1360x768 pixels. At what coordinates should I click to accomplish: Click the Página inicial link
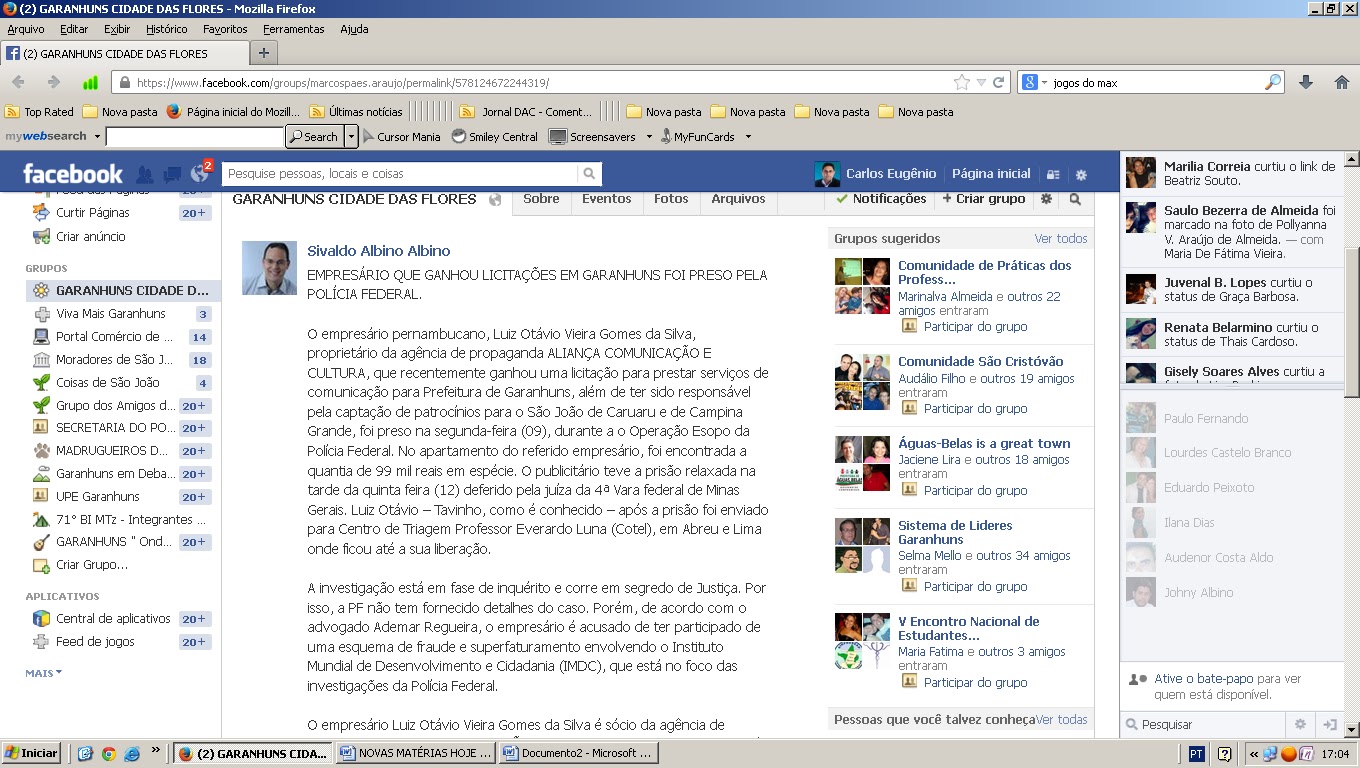coord(991,174)
